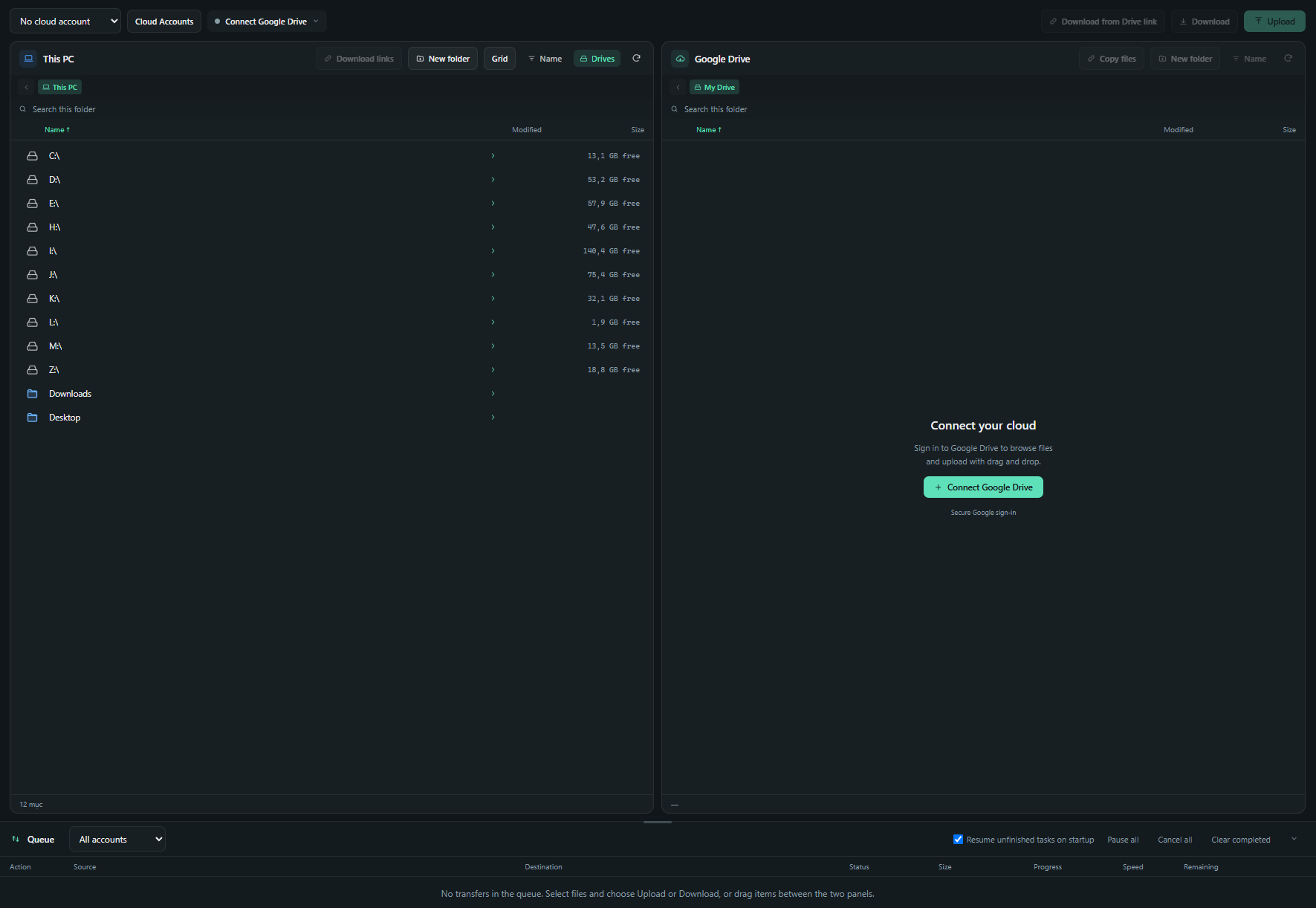Sort Google Drive by Size column
Viewport: 1316px width, 908px height.
pos(1289,130)
